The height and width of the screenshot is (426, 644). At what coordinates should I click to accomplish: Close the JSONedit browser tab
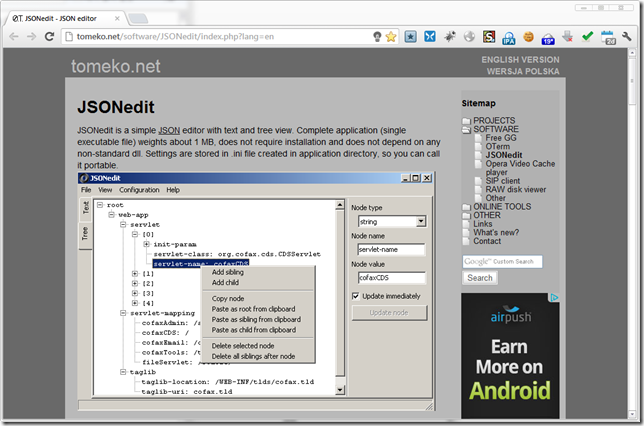[x=117, y=18]
